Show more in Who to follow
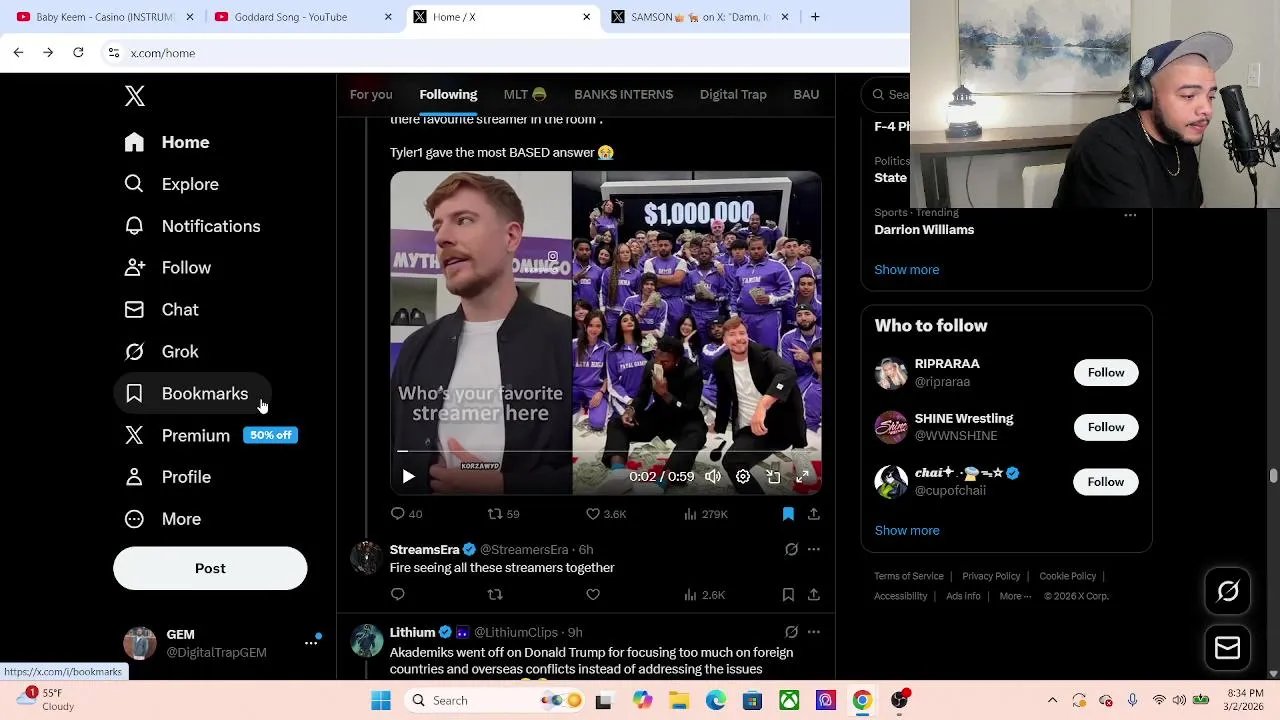The height and width of the screenshot is (720, 1280). point(907,530)
